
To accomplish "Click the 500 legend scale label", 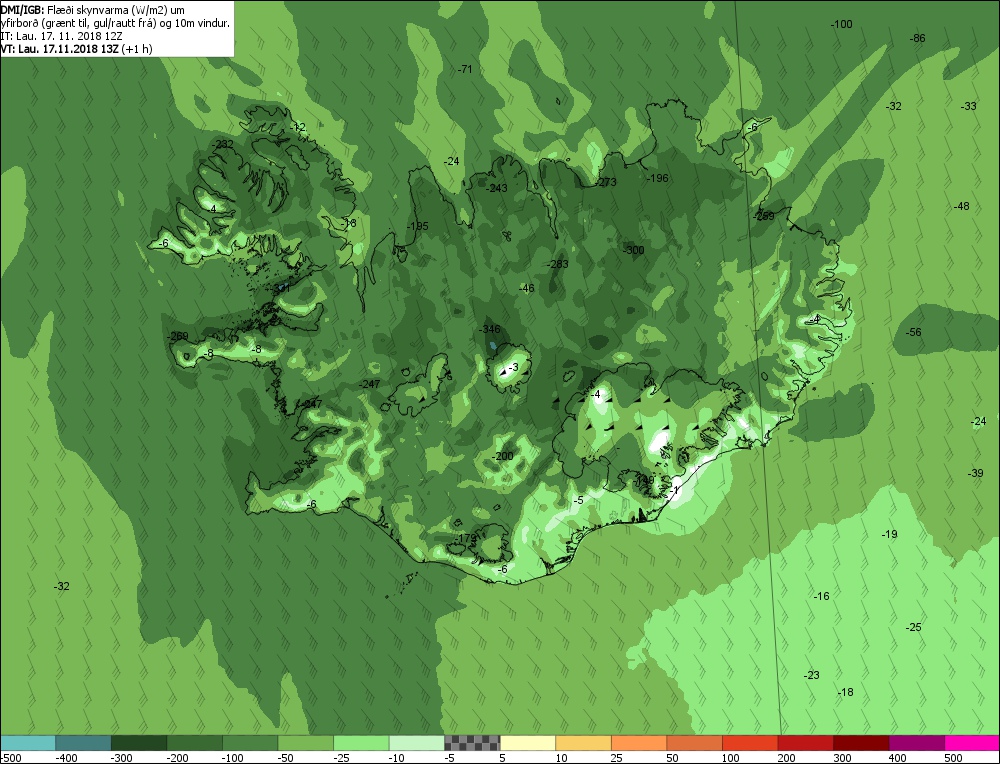I will coord(953,758).
